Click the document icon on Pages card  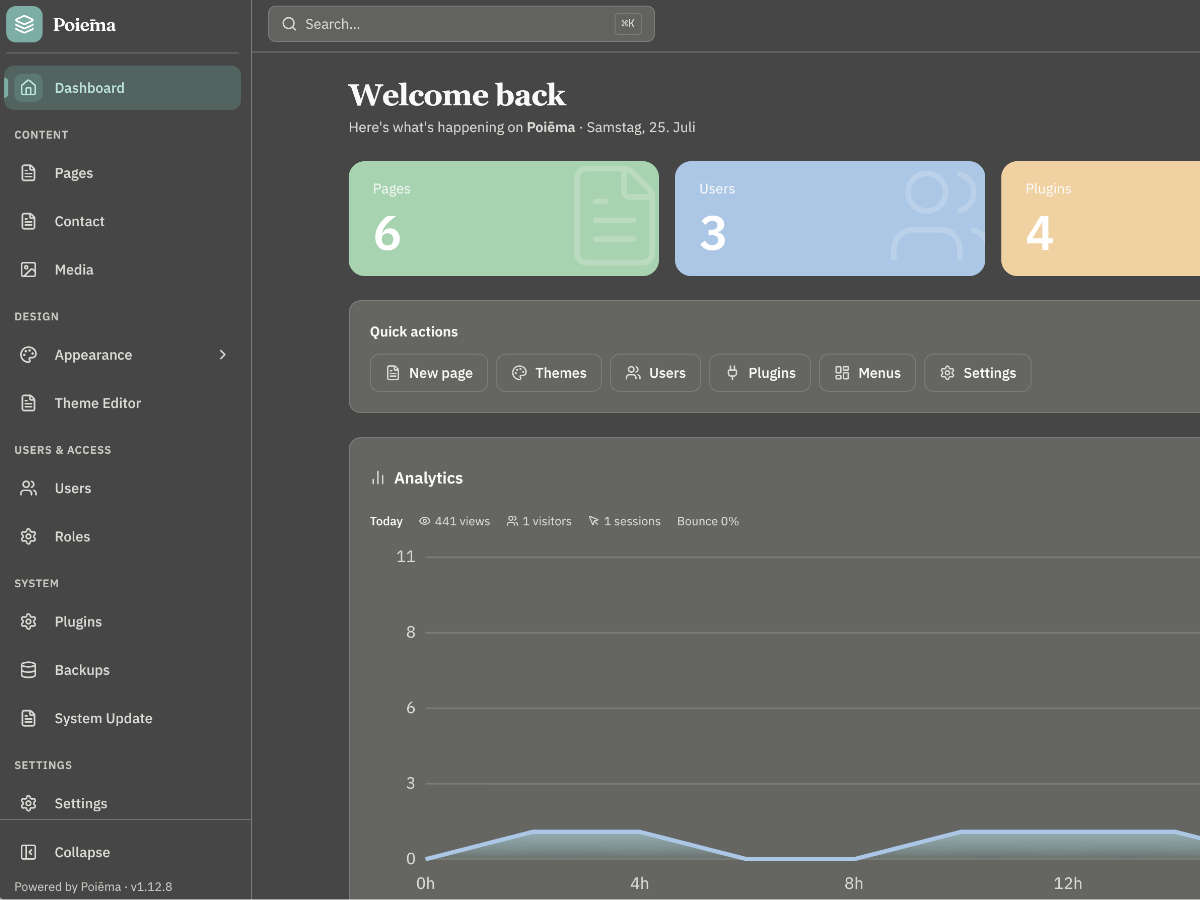[615, 216]
